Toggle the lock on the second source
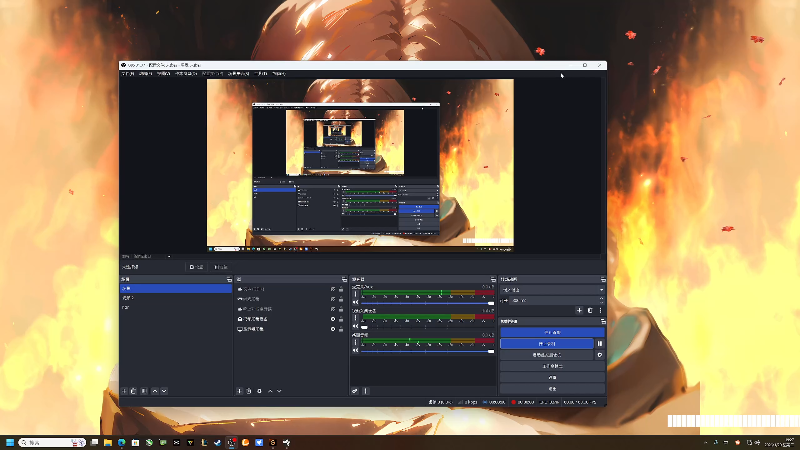 click(341, 299)
